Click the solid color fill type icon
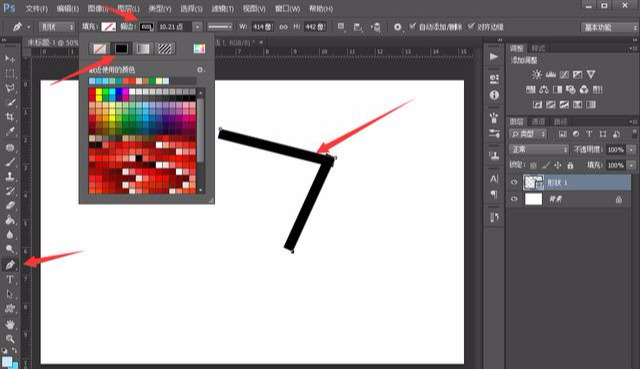The height and width of the screenshot is (369, 640). coord(121,49)
